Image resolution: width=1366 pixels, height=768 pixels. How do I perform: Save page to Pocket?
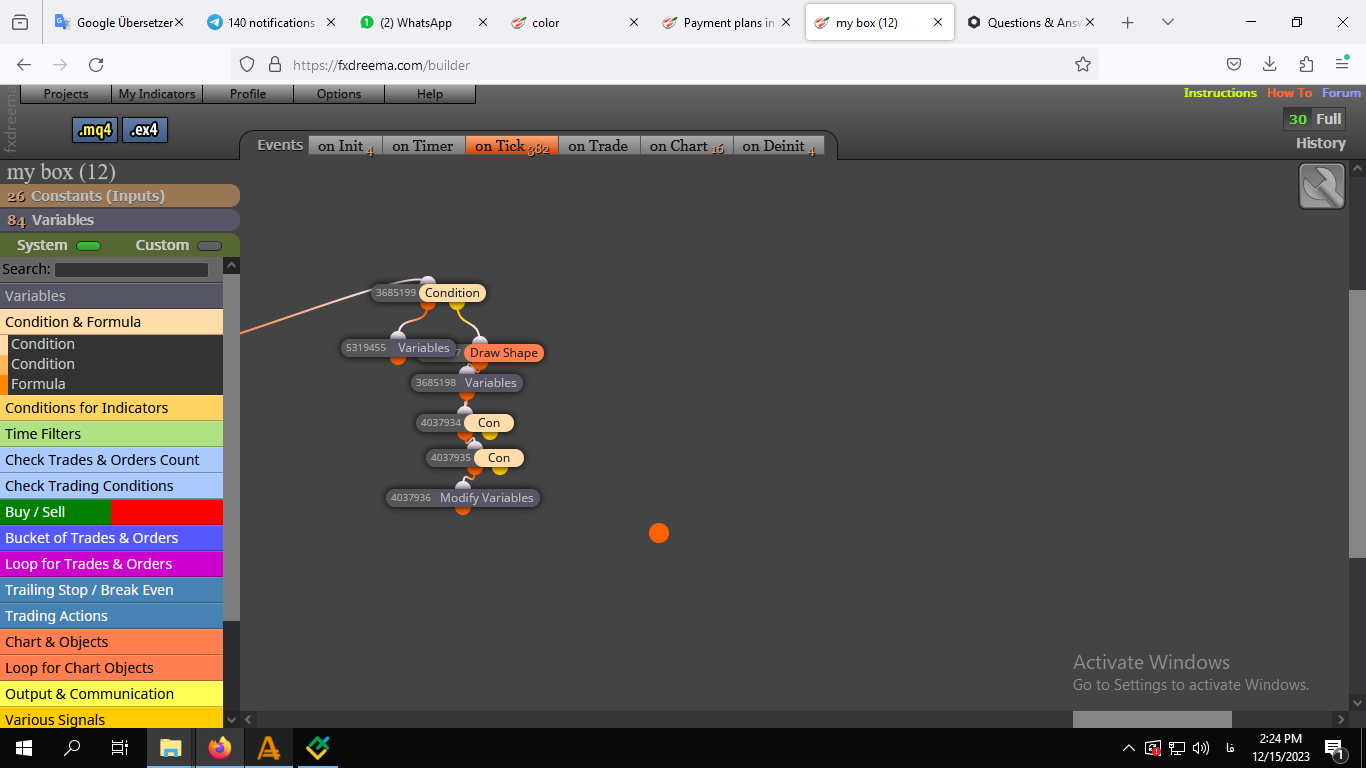point(1234,65)
